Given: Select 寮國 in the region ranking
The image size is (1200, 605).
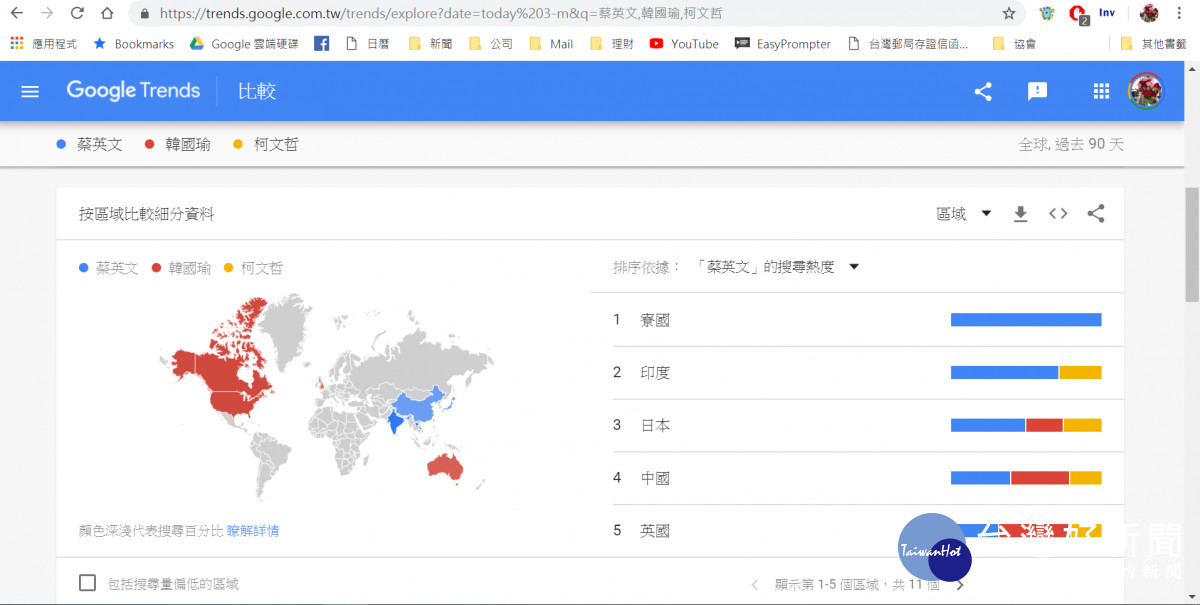Looking at the screenshot, I should point(655,320).
